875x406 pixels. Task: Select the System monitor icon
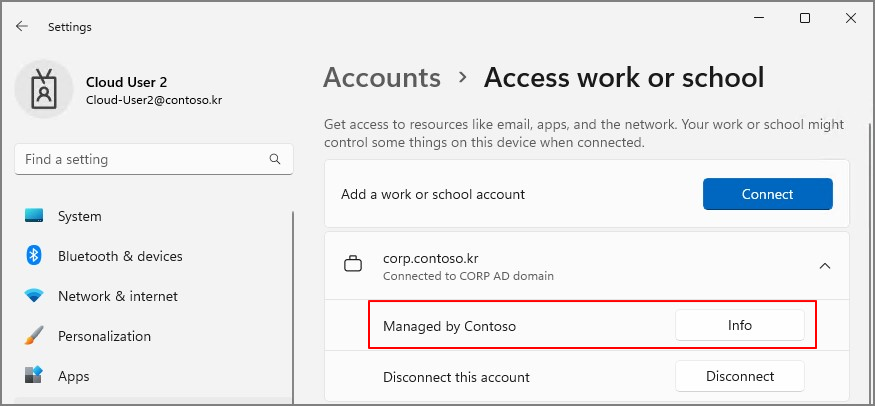[x=34, y=216]
